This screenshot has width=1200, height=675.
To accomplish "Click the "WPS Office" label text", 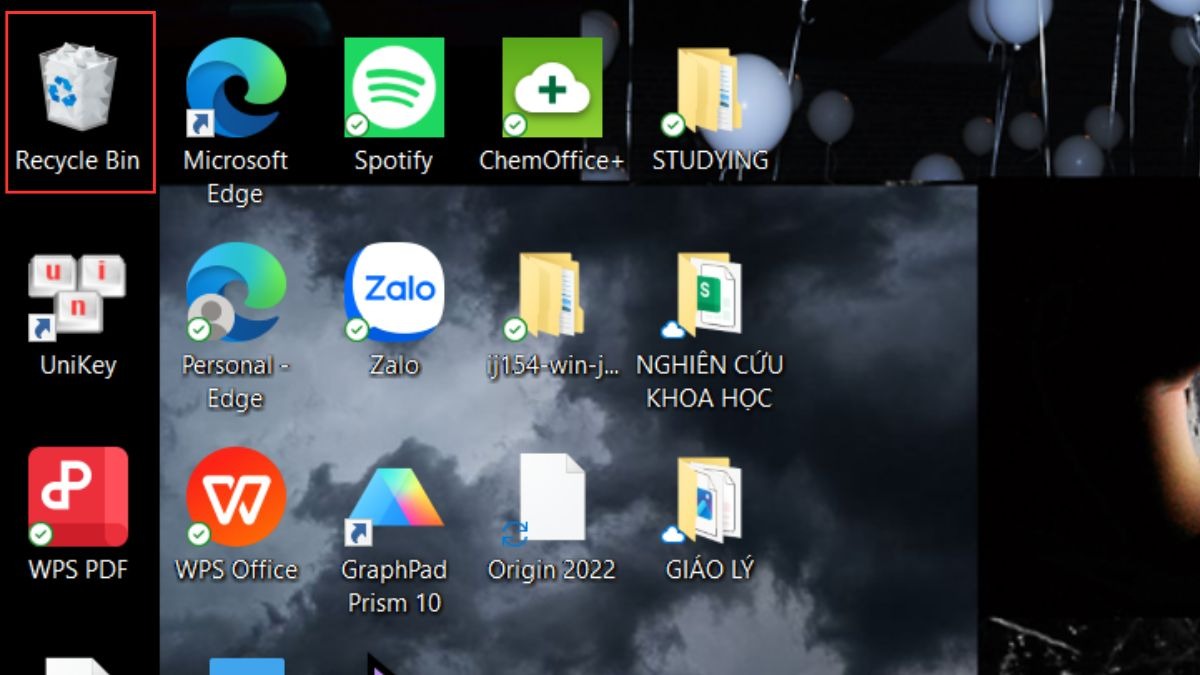I will click(x=236, y=571).
